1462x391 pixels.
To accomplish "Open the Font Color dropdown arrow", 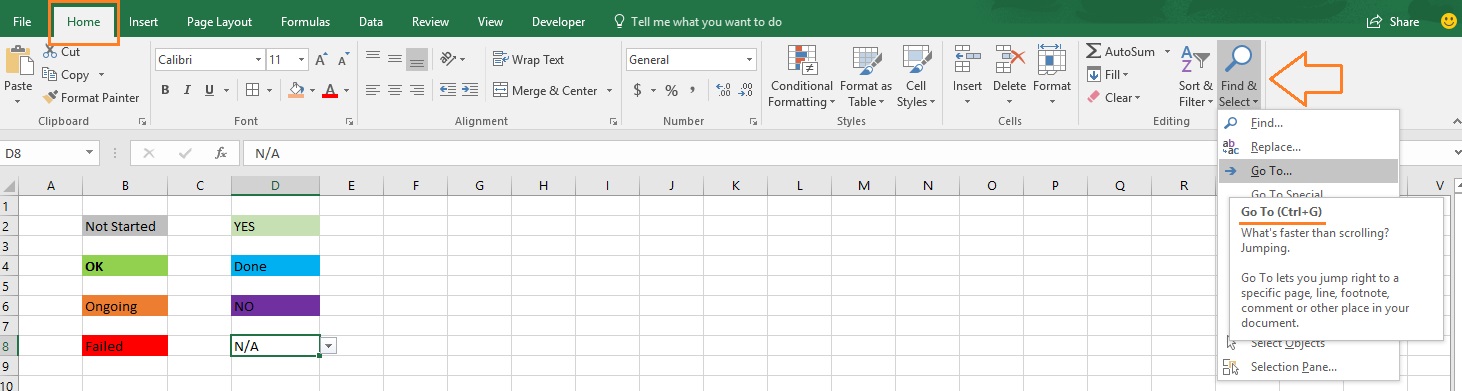I will 346,91.
